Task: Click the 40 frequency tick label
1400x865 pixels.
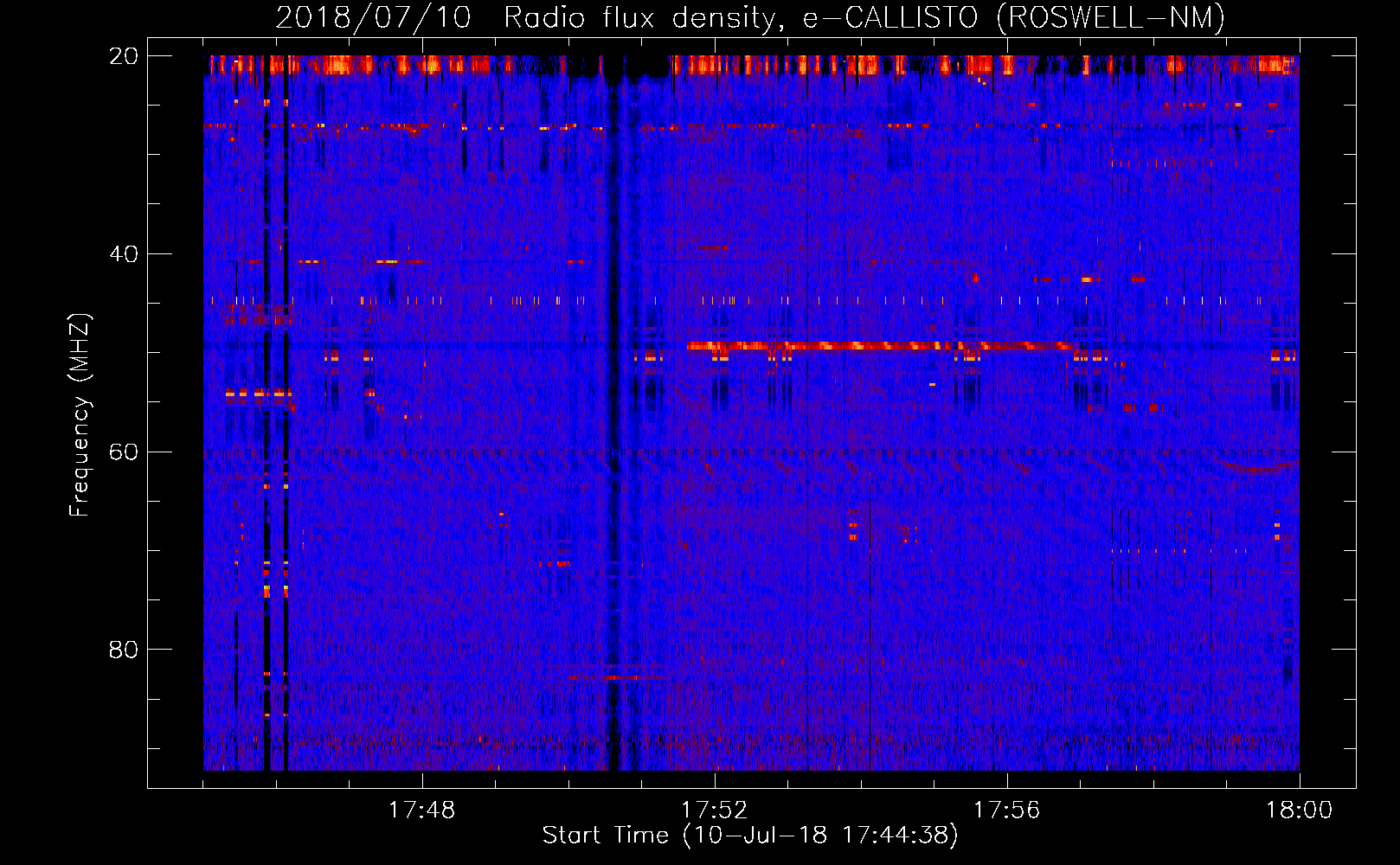Action: [x=124, y=254]
